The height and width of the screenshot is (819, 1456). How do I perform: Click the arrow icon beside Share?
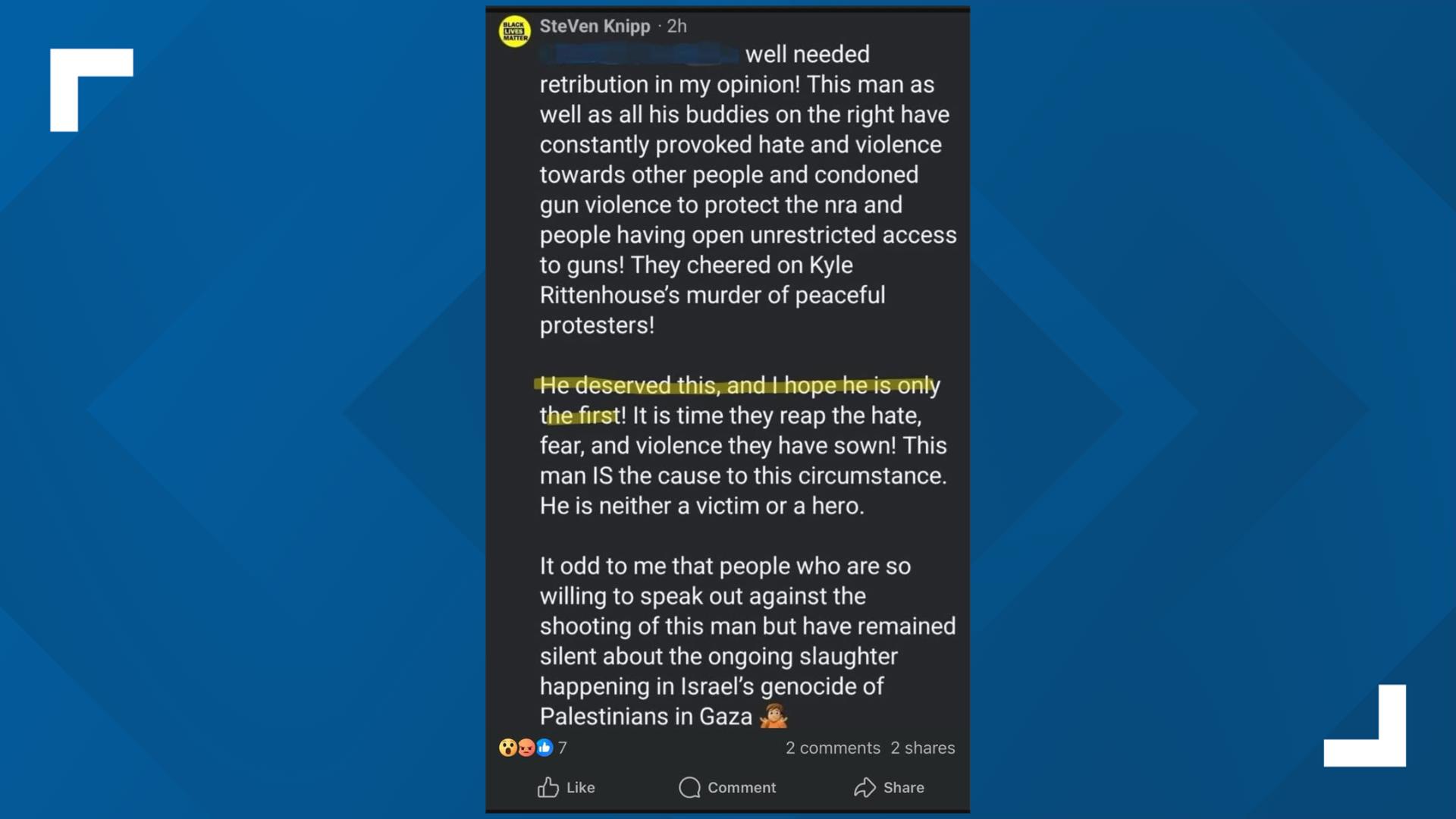coord(864,787)
